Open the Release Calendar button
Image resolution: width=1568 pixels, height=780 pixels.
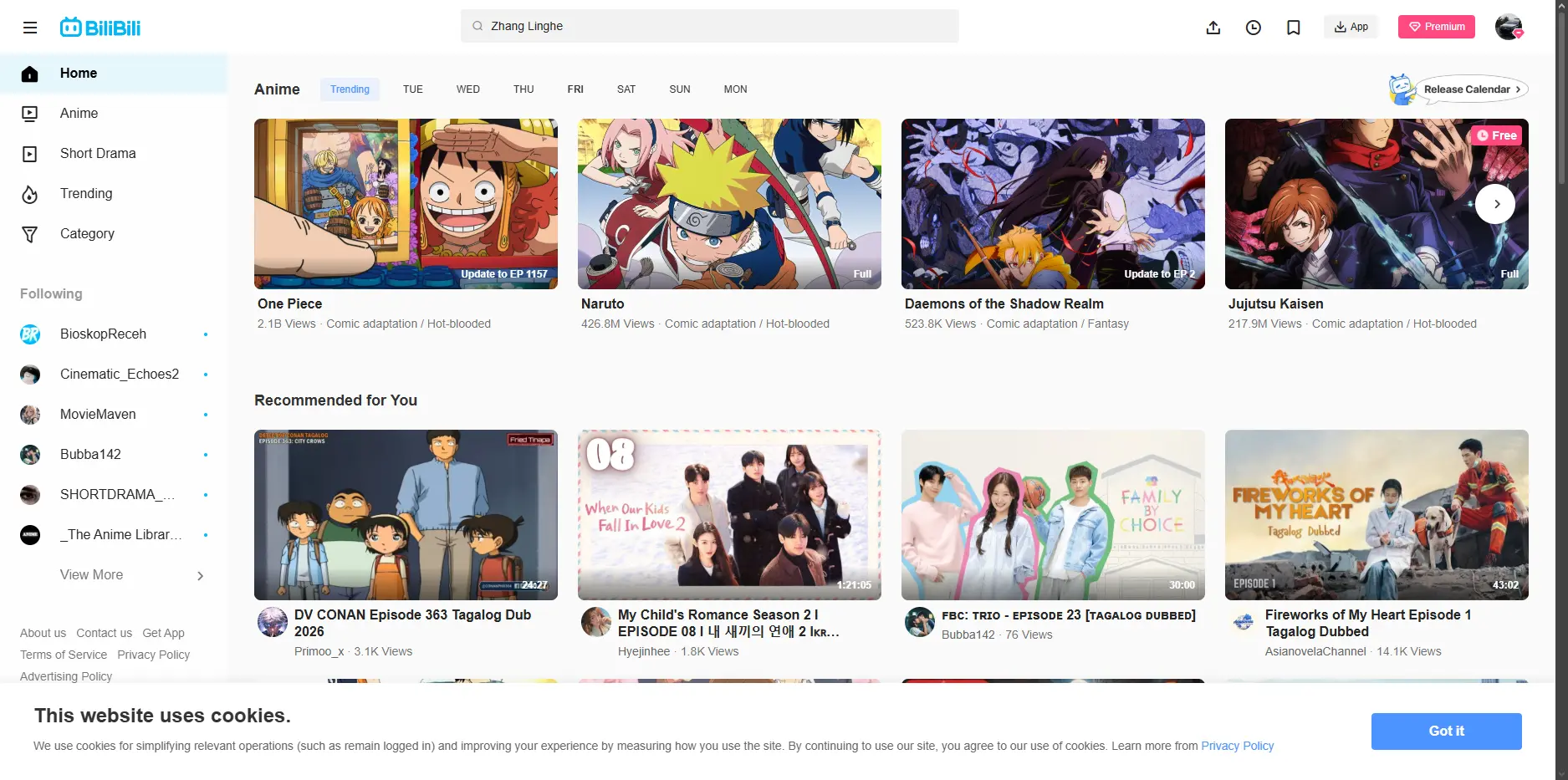tap(1472, 89)
